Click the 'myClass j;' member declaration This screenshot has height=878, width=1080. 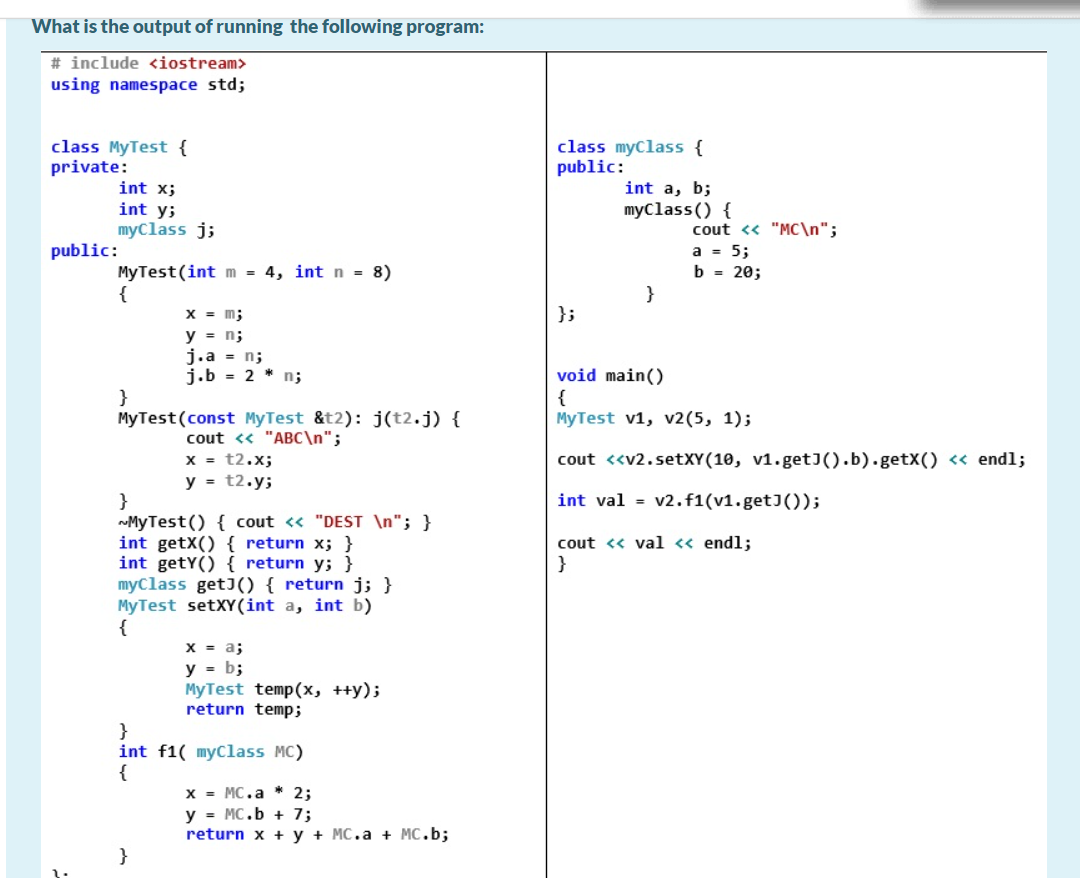click(166, 230)
